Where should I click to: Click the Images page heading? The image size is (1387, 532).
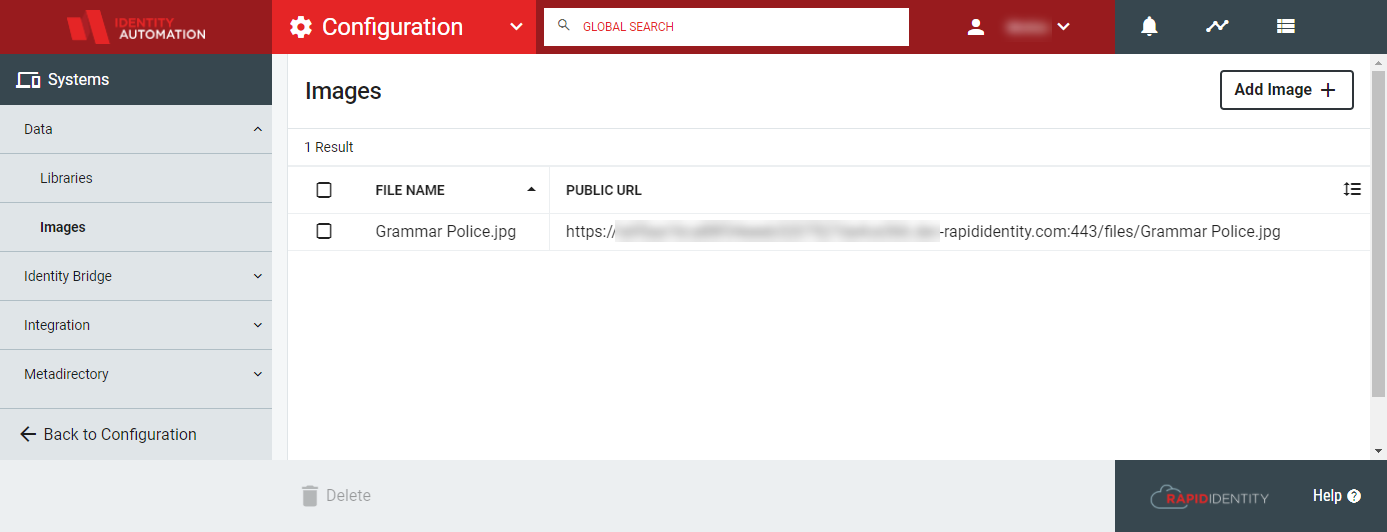pyautogui.click(x=343, y=91)
